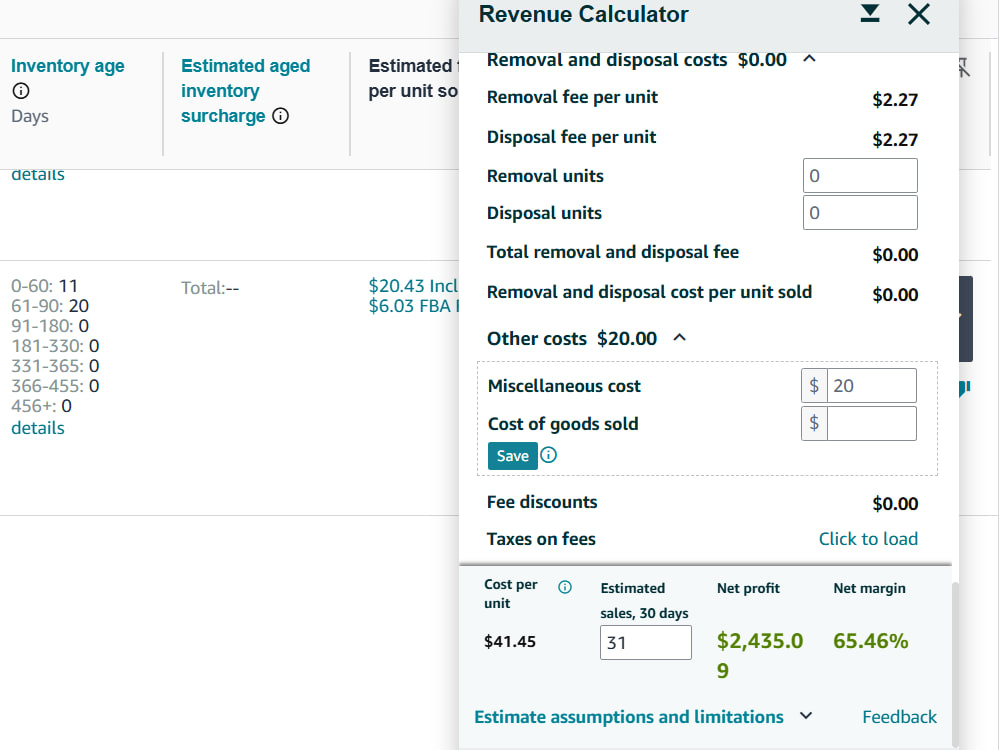Click the info icon next to Save
This screenshot has height=750, width=1000.
(x=548, y=455)
